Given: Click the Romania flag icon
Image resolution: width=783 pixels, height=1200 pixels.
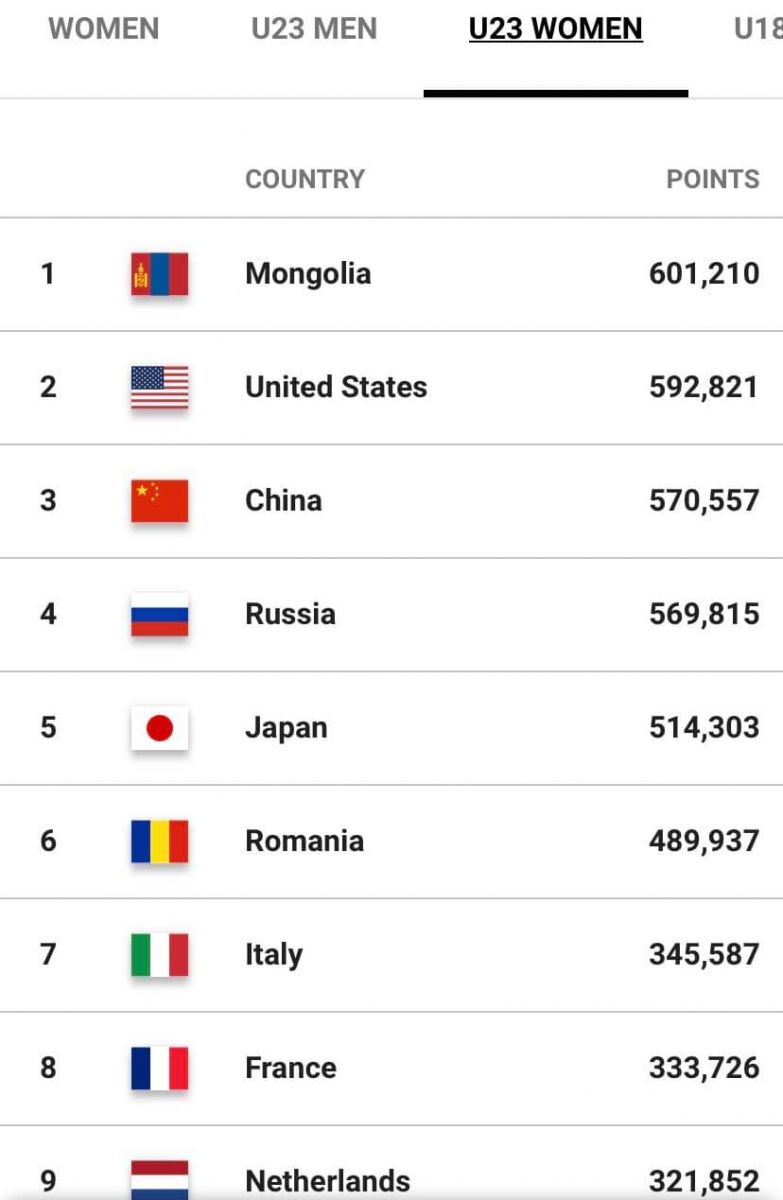Looking at the screenshot, I should pos(159,841).
